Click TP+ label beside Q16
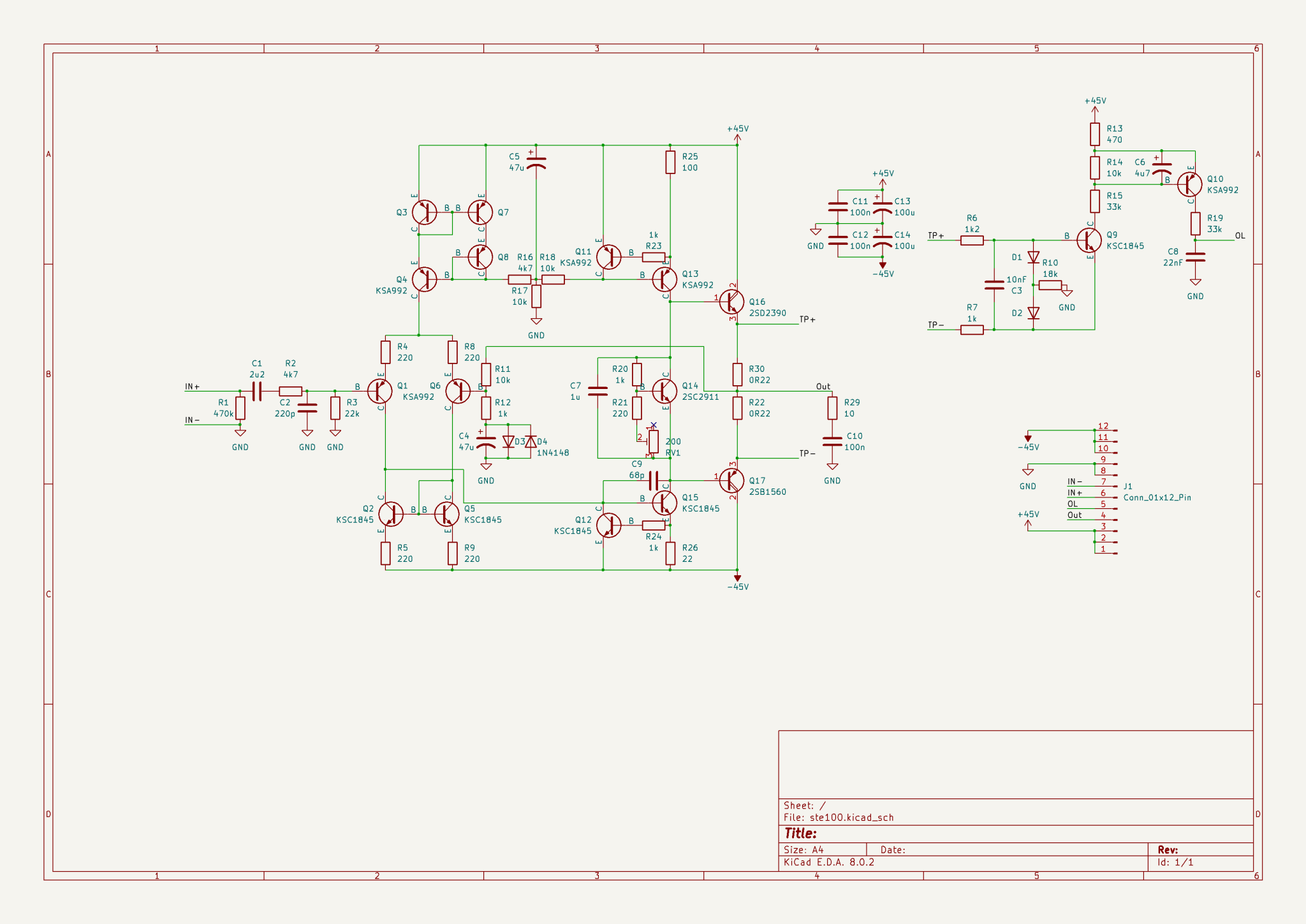 point(807,319)
